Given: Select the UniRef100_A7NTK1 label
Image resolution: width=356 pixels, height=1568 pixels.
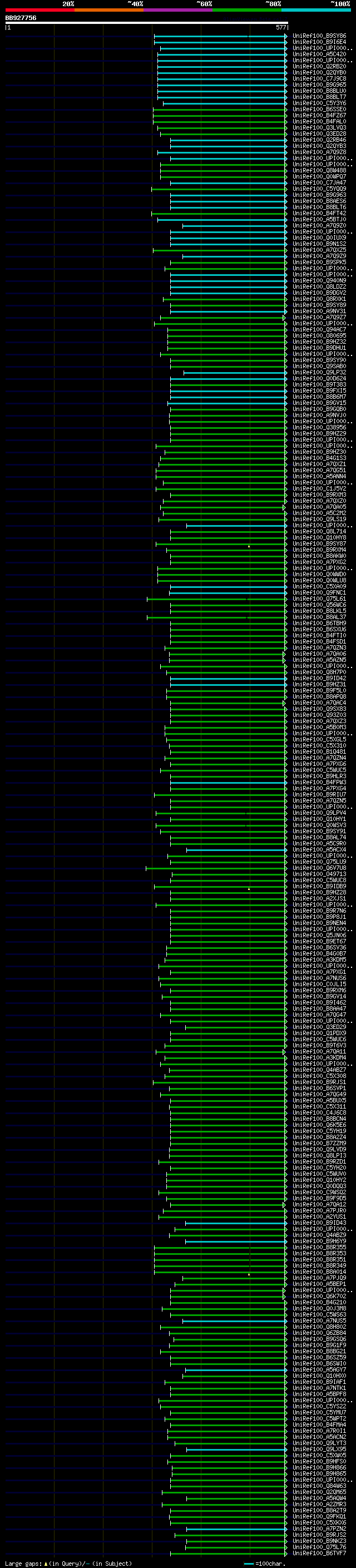Looking at the screenshot, I should (x=319, y=1388).
